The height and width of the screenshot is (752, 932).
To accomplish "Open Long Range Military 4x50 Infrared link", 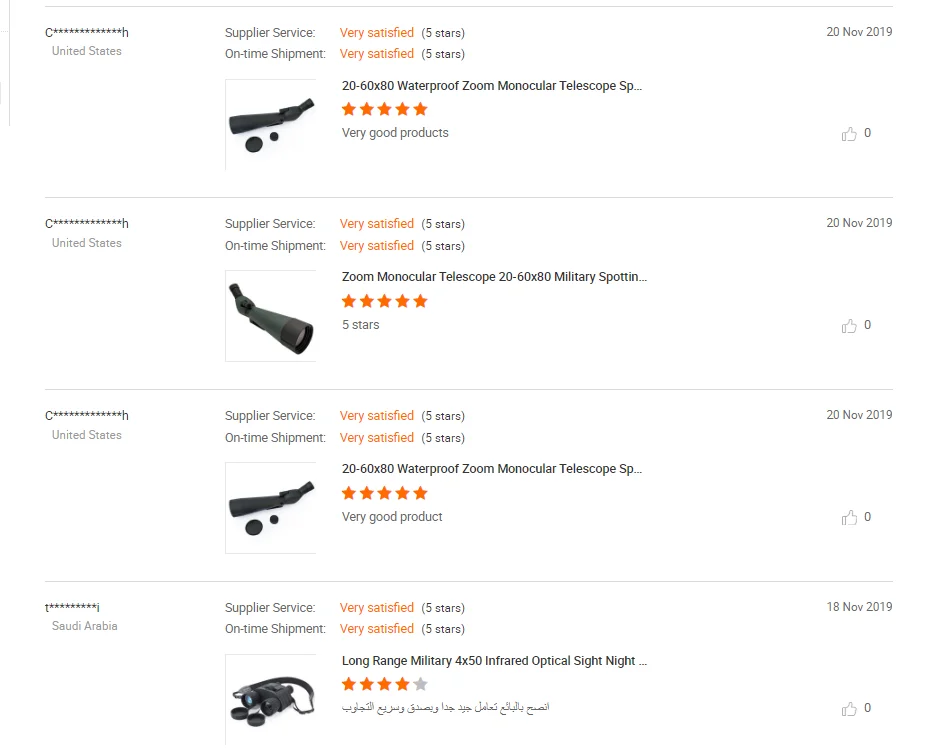I will pos(494,661).
